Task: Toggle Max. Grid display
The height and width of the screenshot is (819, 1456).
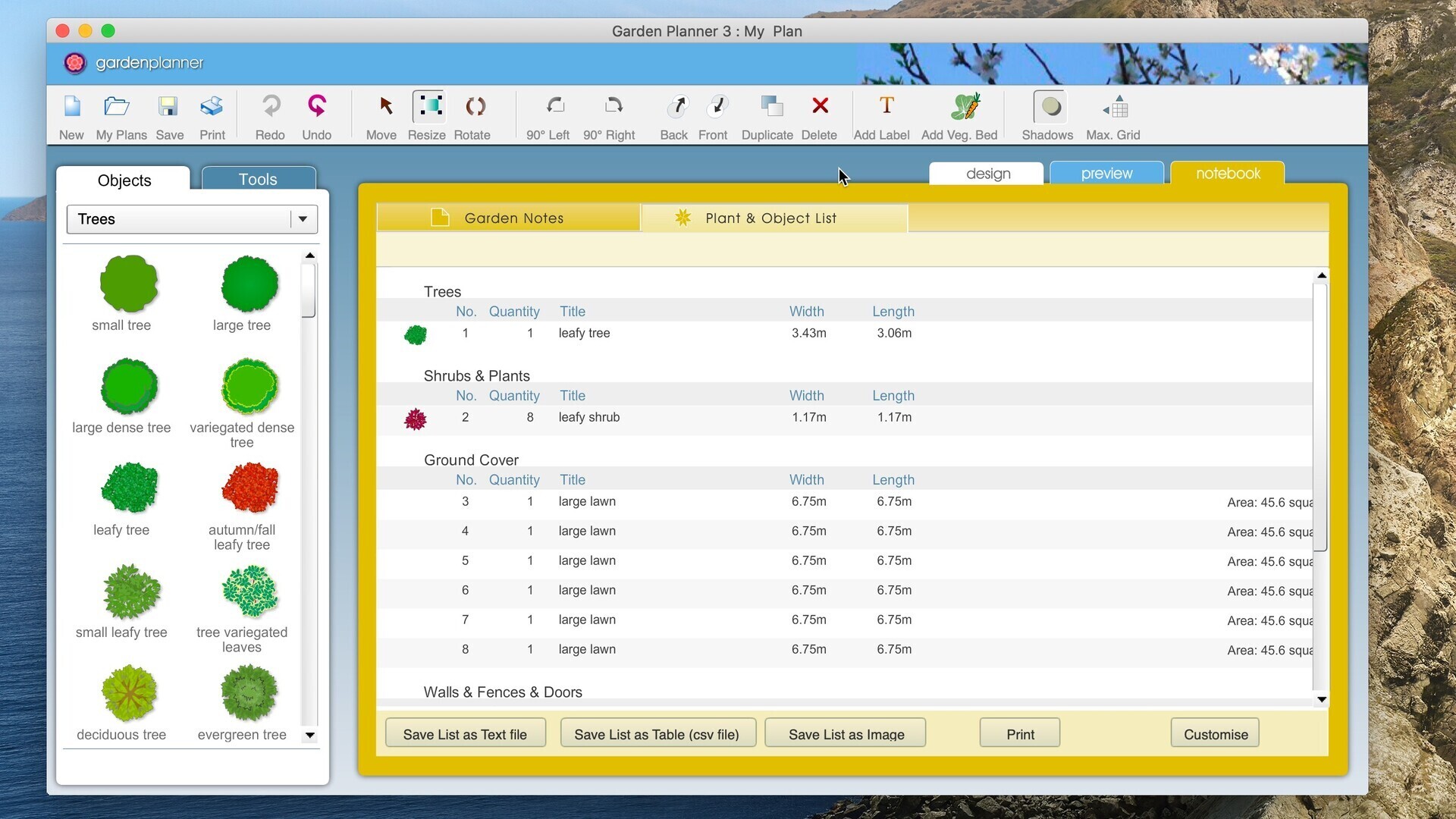Action: pyautogui.click(x=1117, y=107)
